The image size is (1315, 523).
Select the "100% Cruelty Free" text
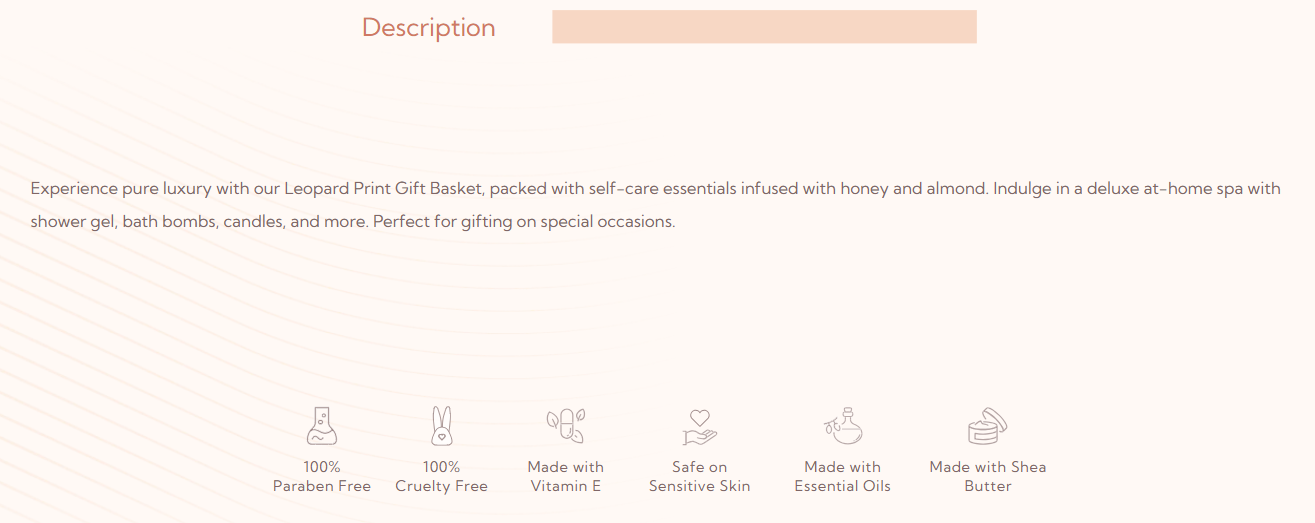(441, 476)
